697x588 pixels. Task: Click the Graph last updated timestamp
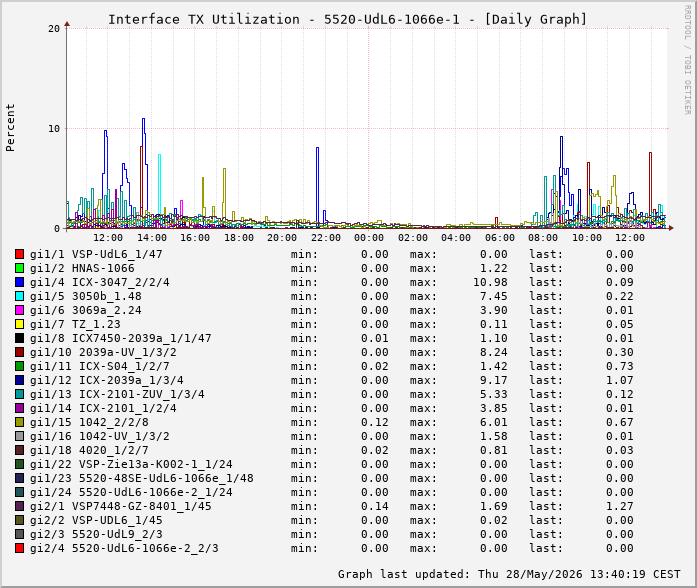[509, 574]
